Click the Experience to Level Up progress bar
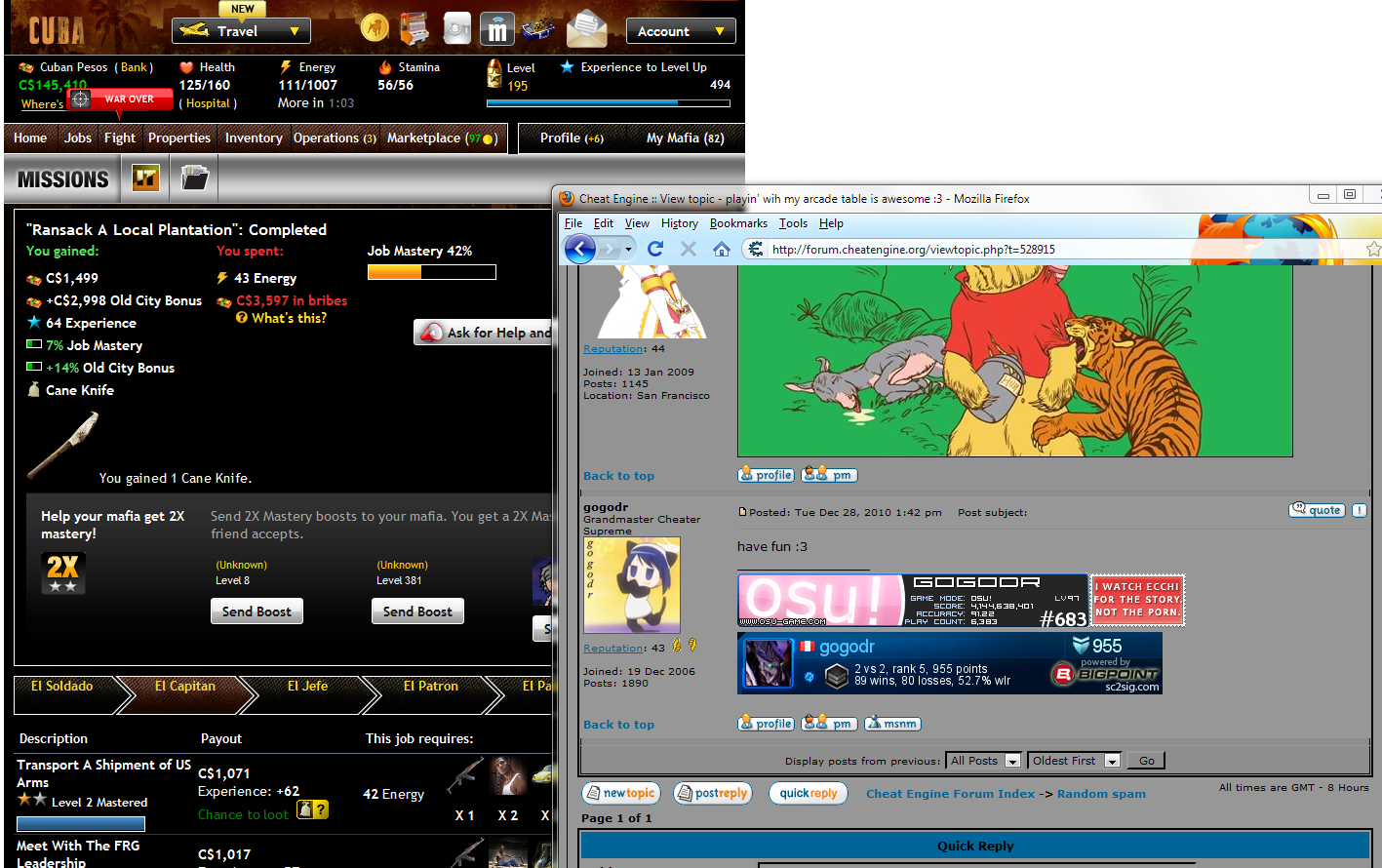Image resolution: width=1382 pixels, height=868 pixels. tap(609, 102)
